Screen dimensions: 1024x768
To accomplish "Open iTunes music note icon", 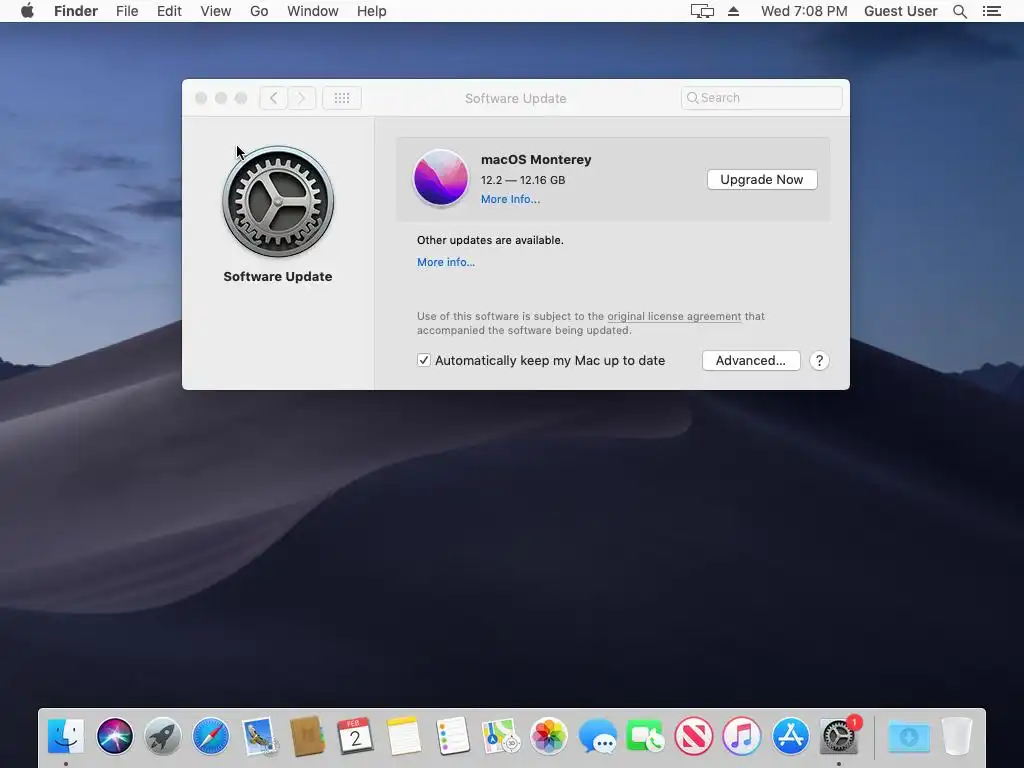I will point(742,736).
